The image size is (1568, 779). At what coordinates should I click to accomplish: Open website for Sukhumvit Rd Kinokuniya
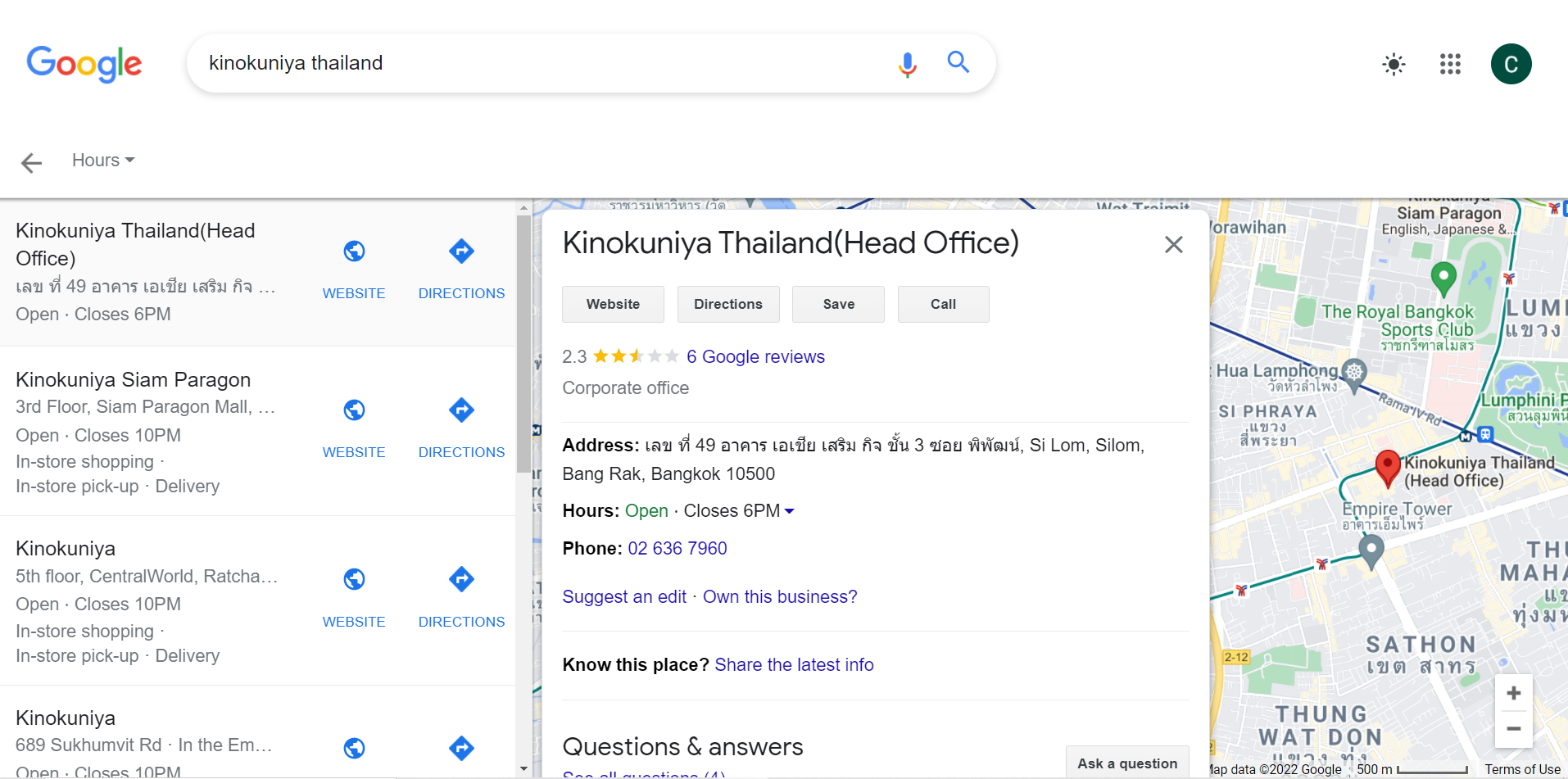(x=354, y=748)
